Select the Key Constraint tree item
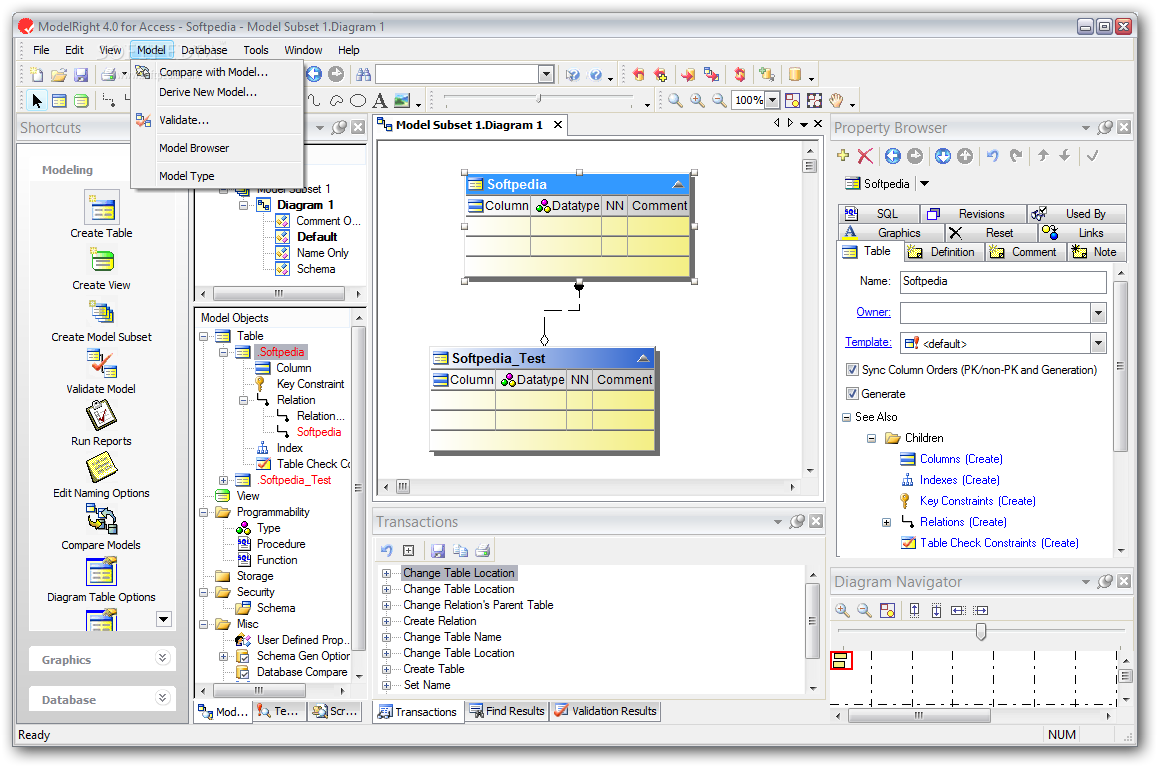This screenshot has width=1158, height=767. coord(310,385)
